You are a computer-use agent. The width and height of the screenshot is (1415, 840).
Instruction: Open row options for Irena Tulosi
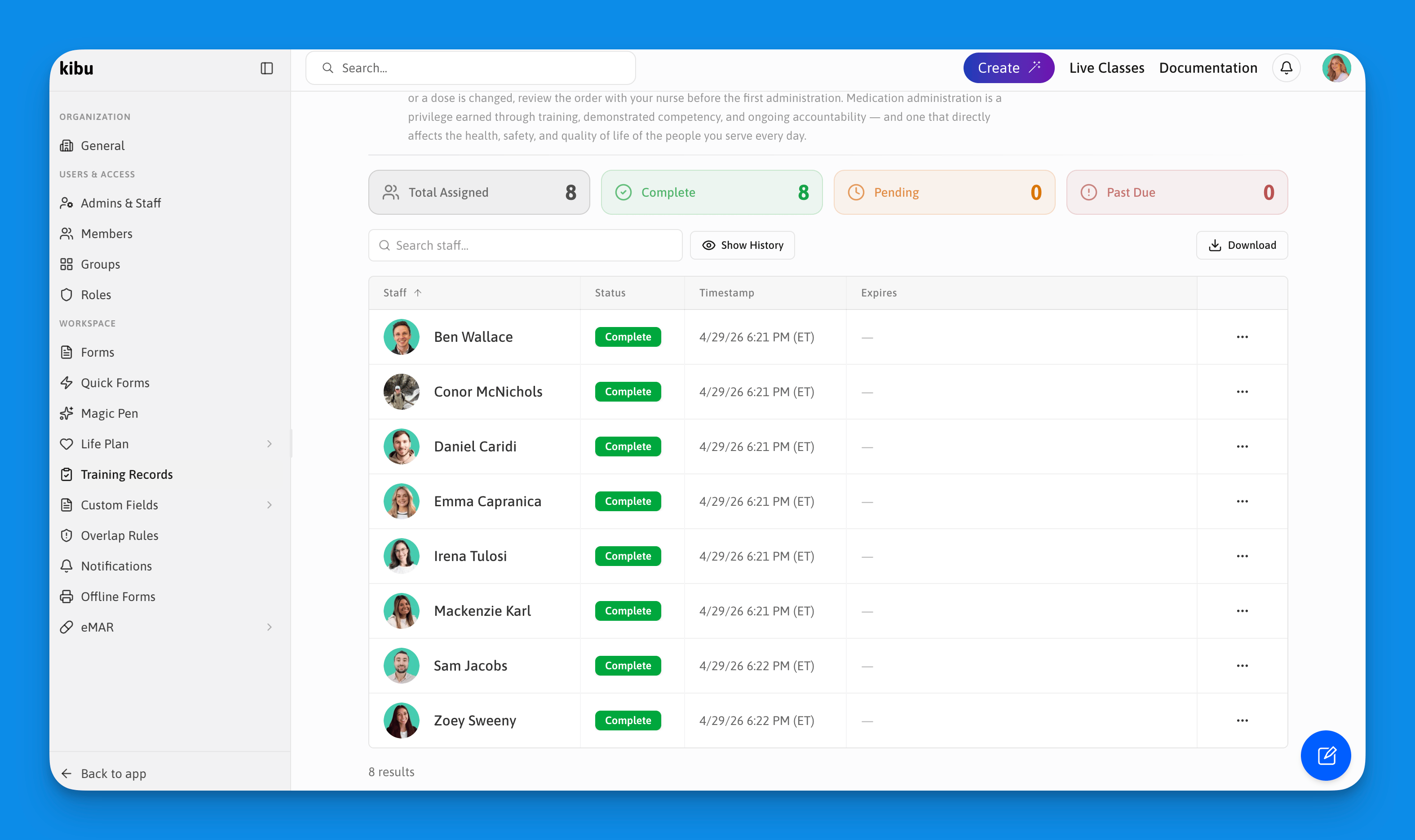click(x=1242, y=557)
